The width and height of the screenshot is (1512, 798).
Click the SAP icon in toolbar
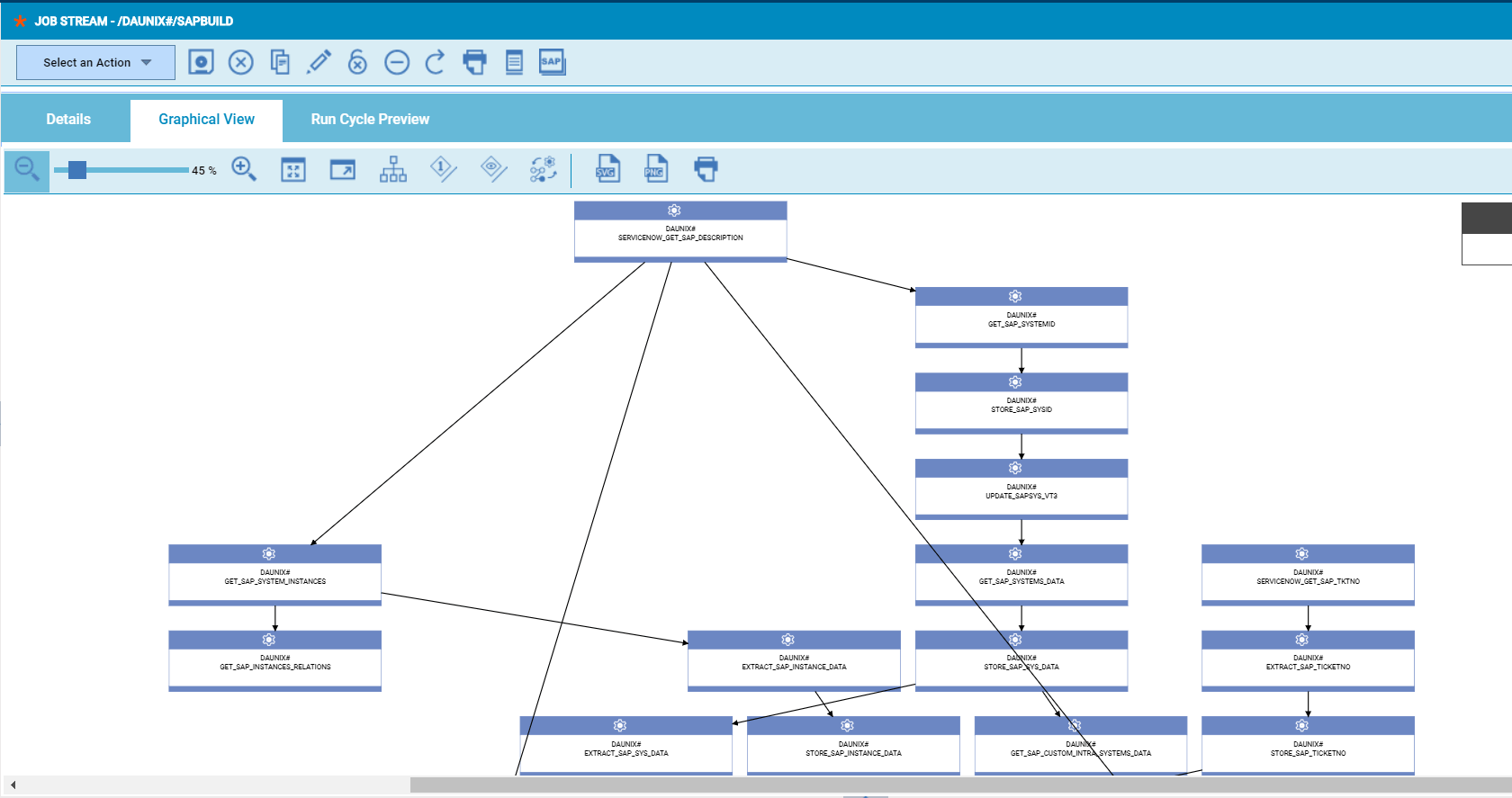552,62
